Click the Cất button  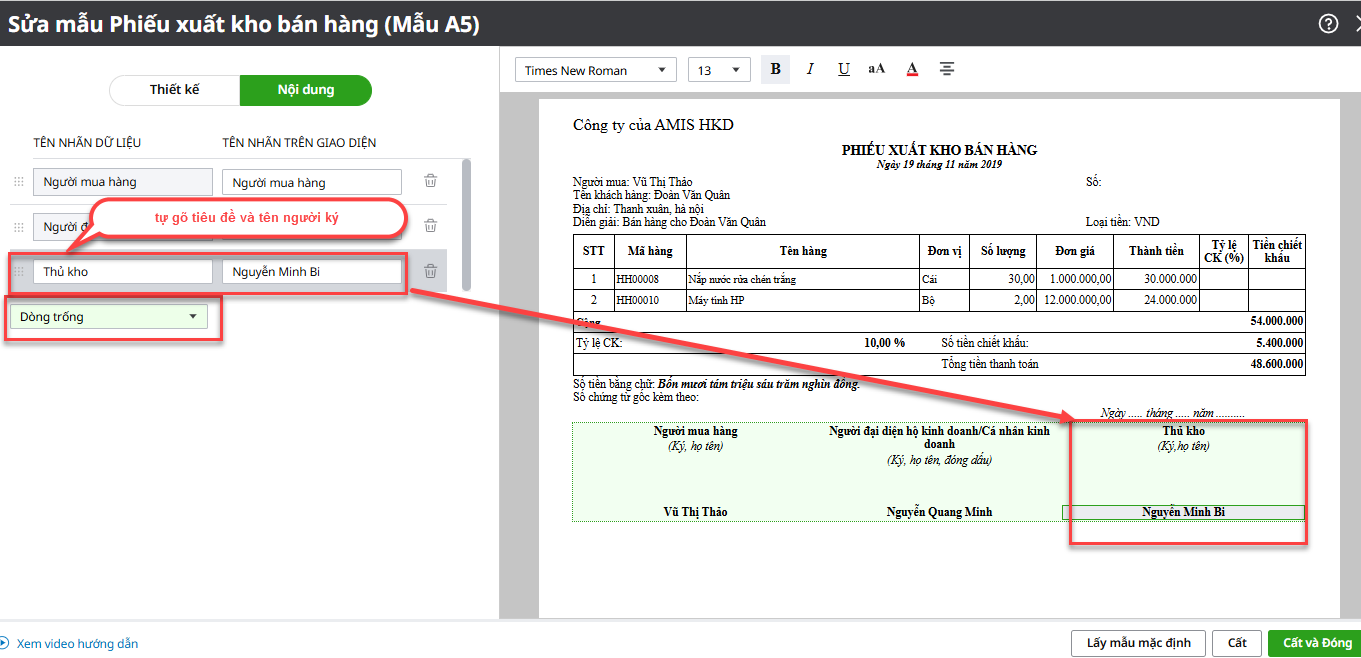point(1237,643)
